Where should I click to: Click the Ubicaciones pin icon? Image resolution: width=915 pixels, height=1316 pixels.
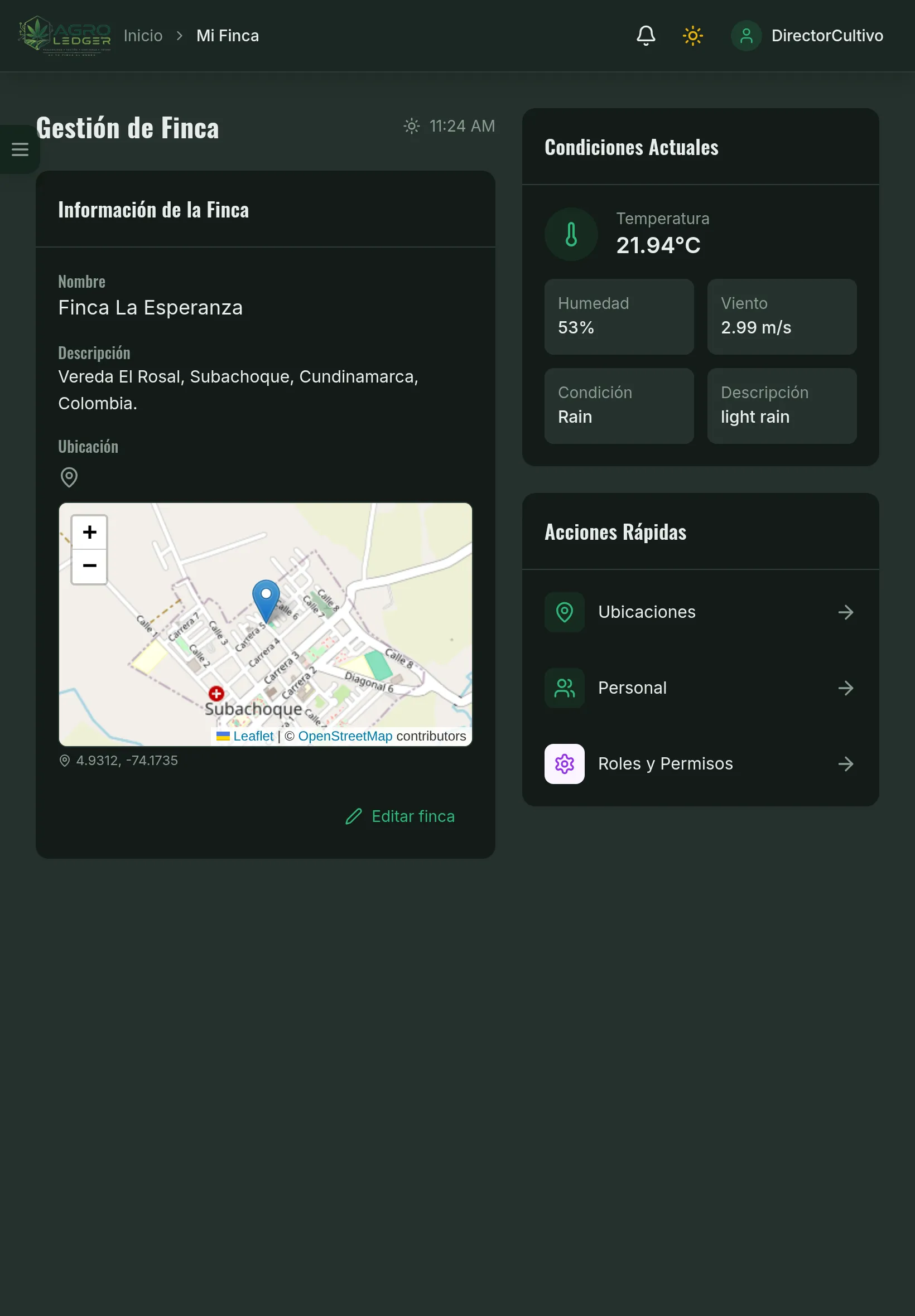click(565, 612)
